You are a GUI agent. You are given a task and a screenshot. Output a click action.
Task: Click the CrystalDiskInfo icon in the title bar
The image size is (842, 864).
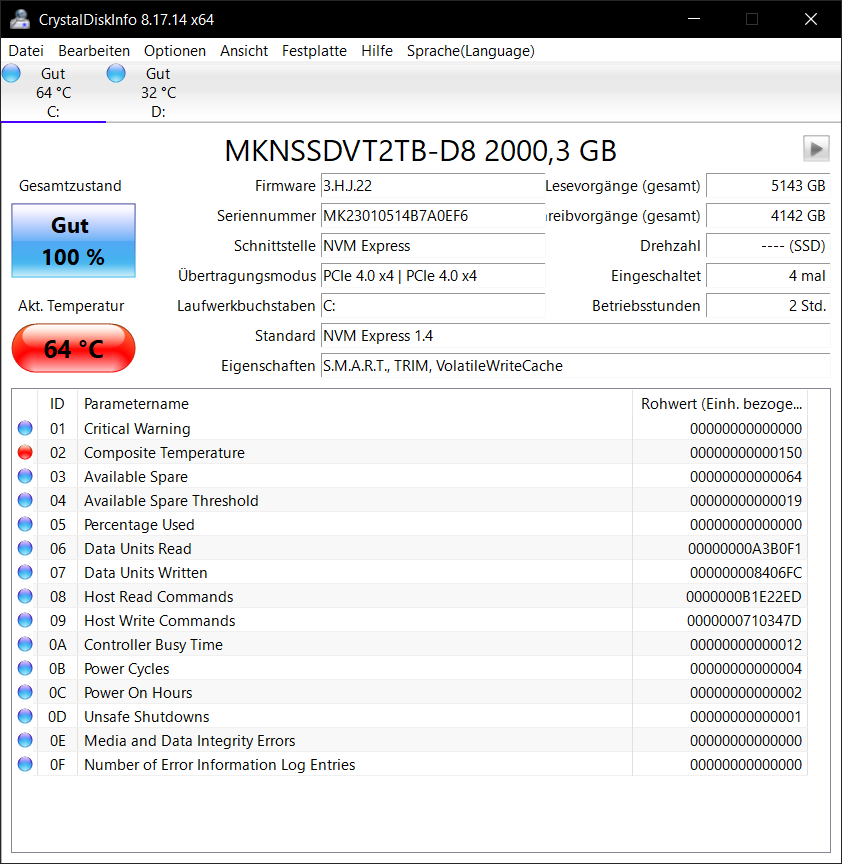point(20,19)
